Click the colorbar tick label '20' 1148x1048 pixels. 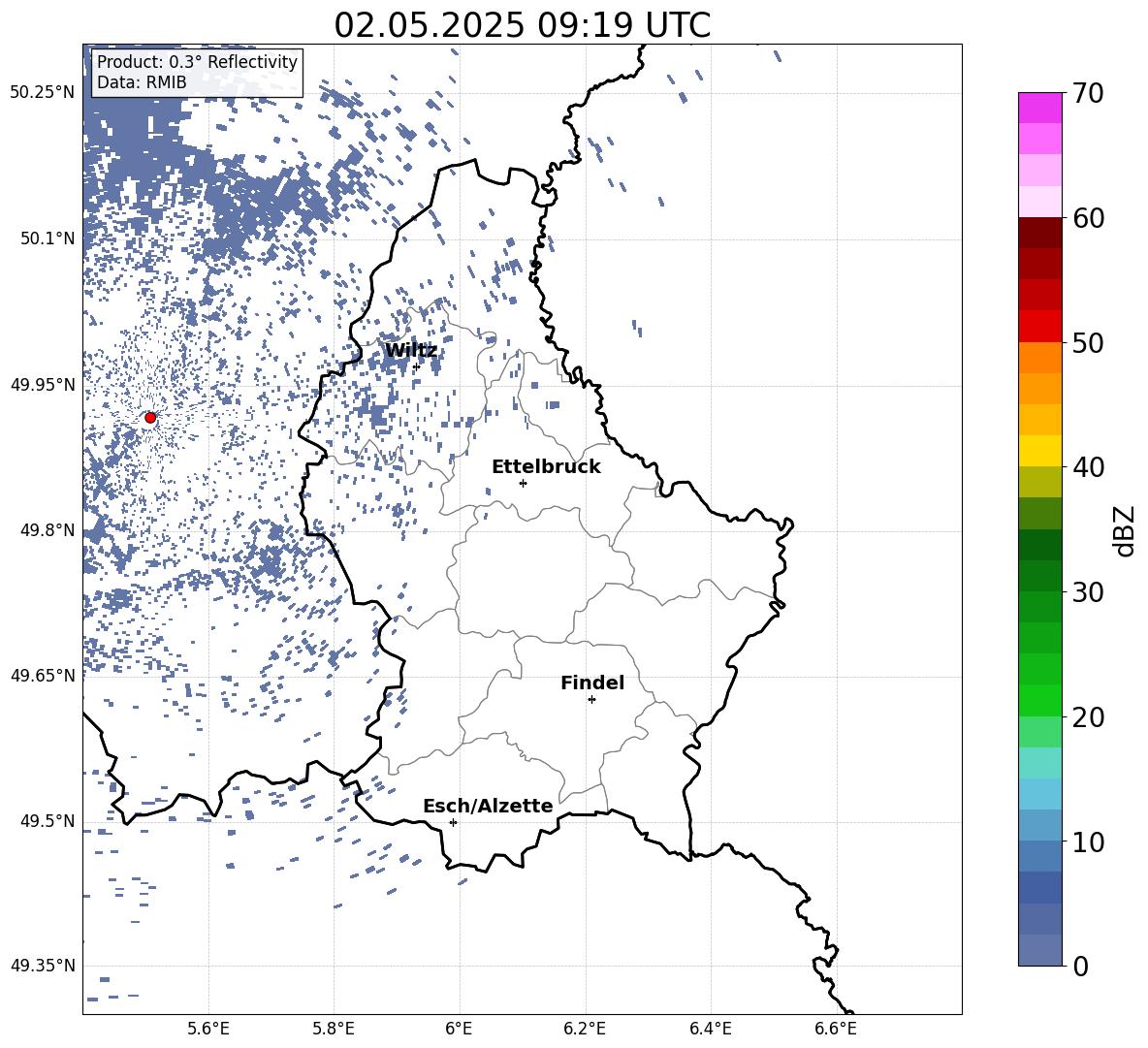[1088, 717]
